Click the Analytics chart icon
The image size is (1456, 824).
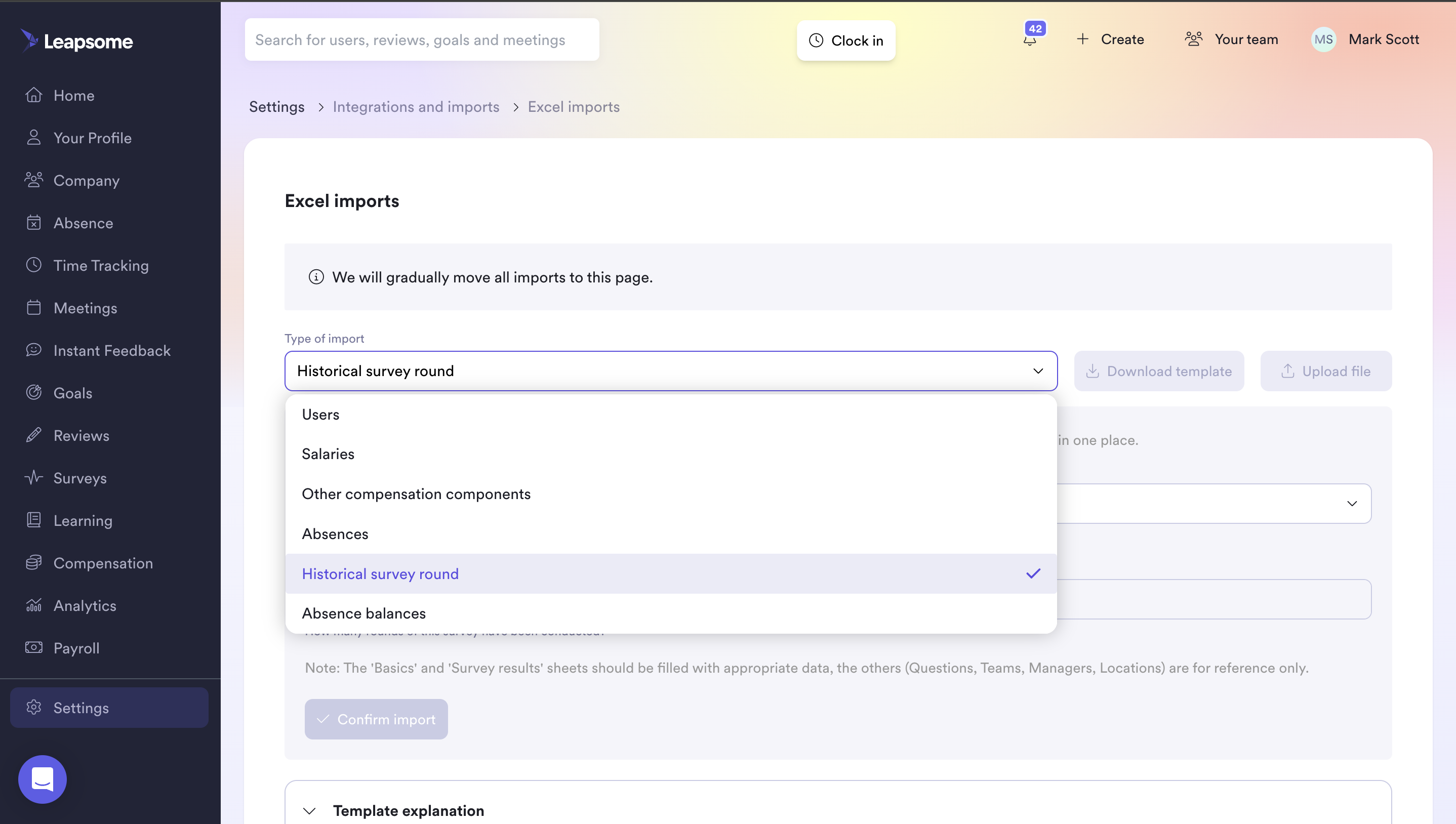[x=34, y=605]
